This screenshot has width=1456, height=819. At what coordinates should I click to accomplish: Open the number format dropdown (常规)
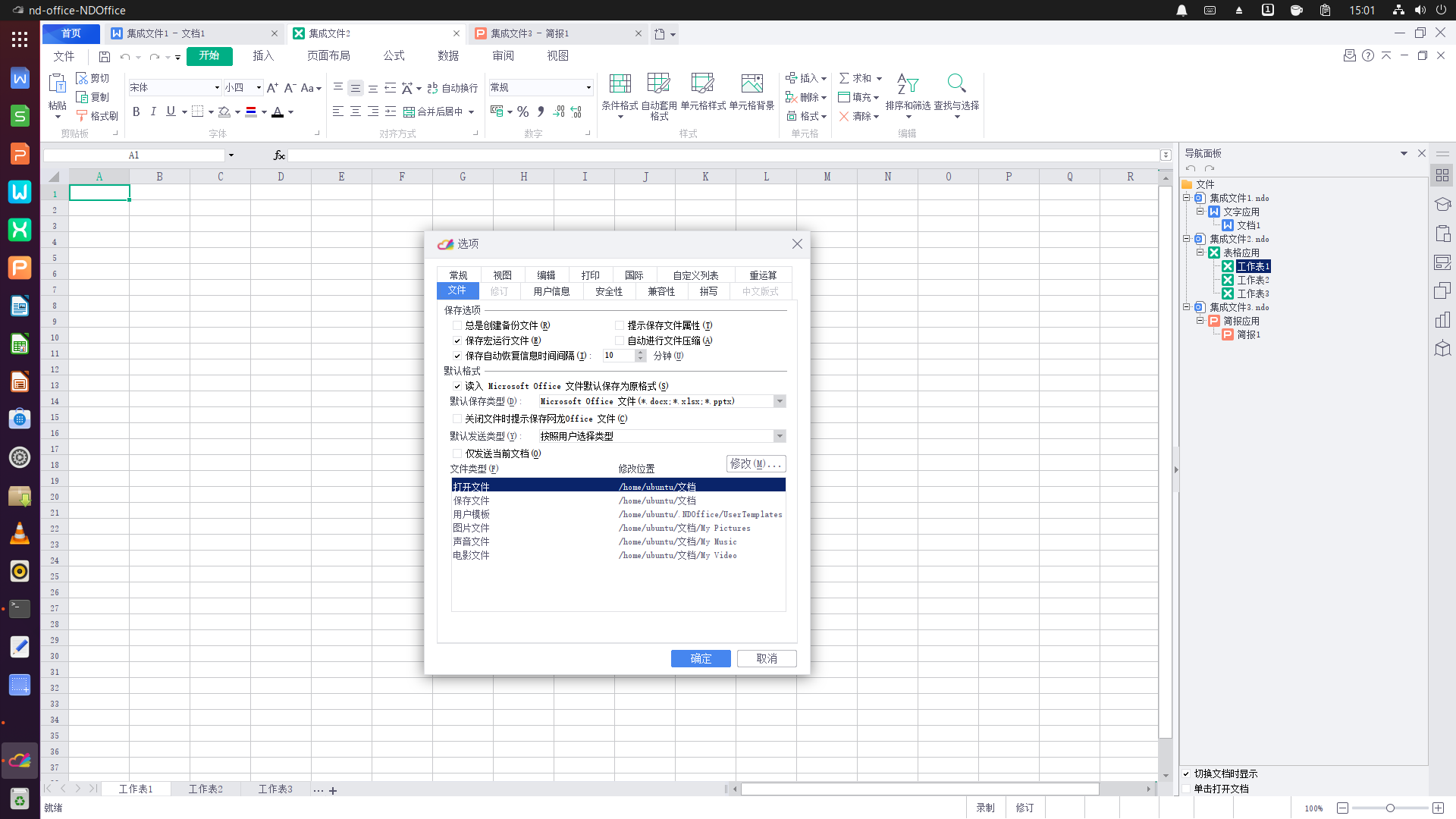[x=588, y=88]
